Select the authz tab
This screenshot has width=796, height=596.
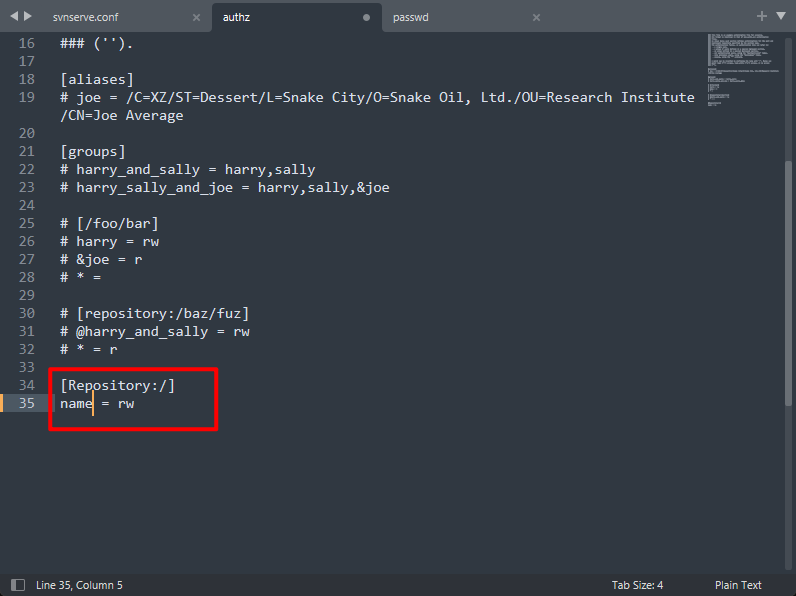click(x=236, y=17)
